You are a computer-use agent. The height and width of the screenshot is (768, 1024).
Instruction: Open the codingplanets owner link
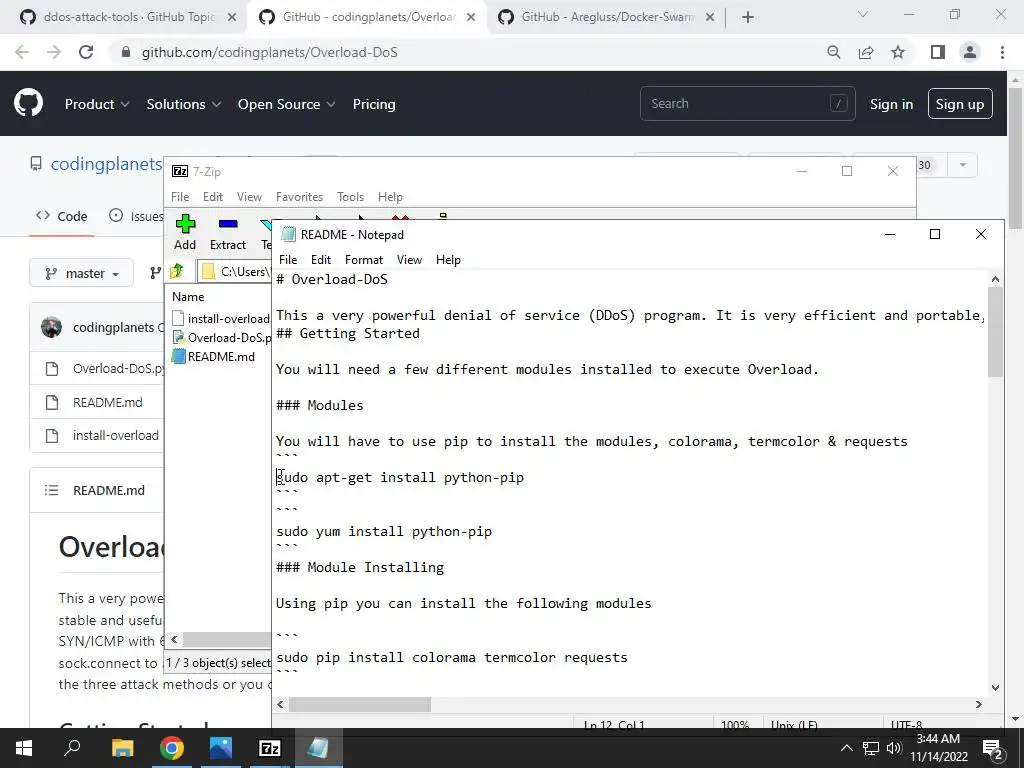tap(106, 164)
